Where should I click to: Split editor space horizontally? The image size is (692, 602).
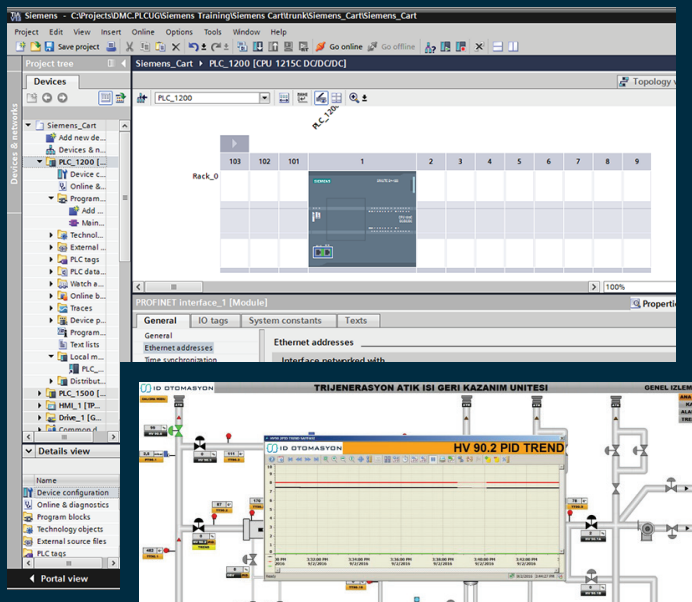tap(497, 46)
